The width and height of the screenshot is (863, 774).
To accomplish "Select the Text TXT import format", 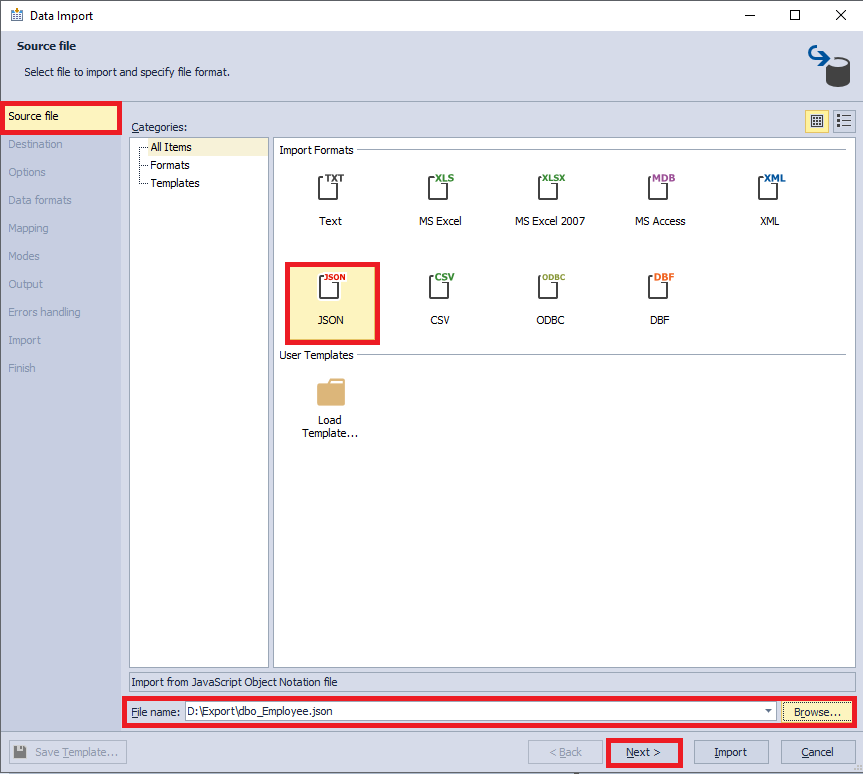I will pos(330,199).
